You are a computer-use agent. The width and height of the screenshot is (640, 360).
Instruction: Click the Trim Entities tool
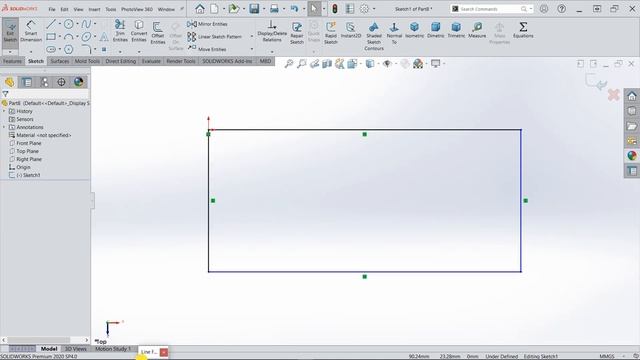120,31
